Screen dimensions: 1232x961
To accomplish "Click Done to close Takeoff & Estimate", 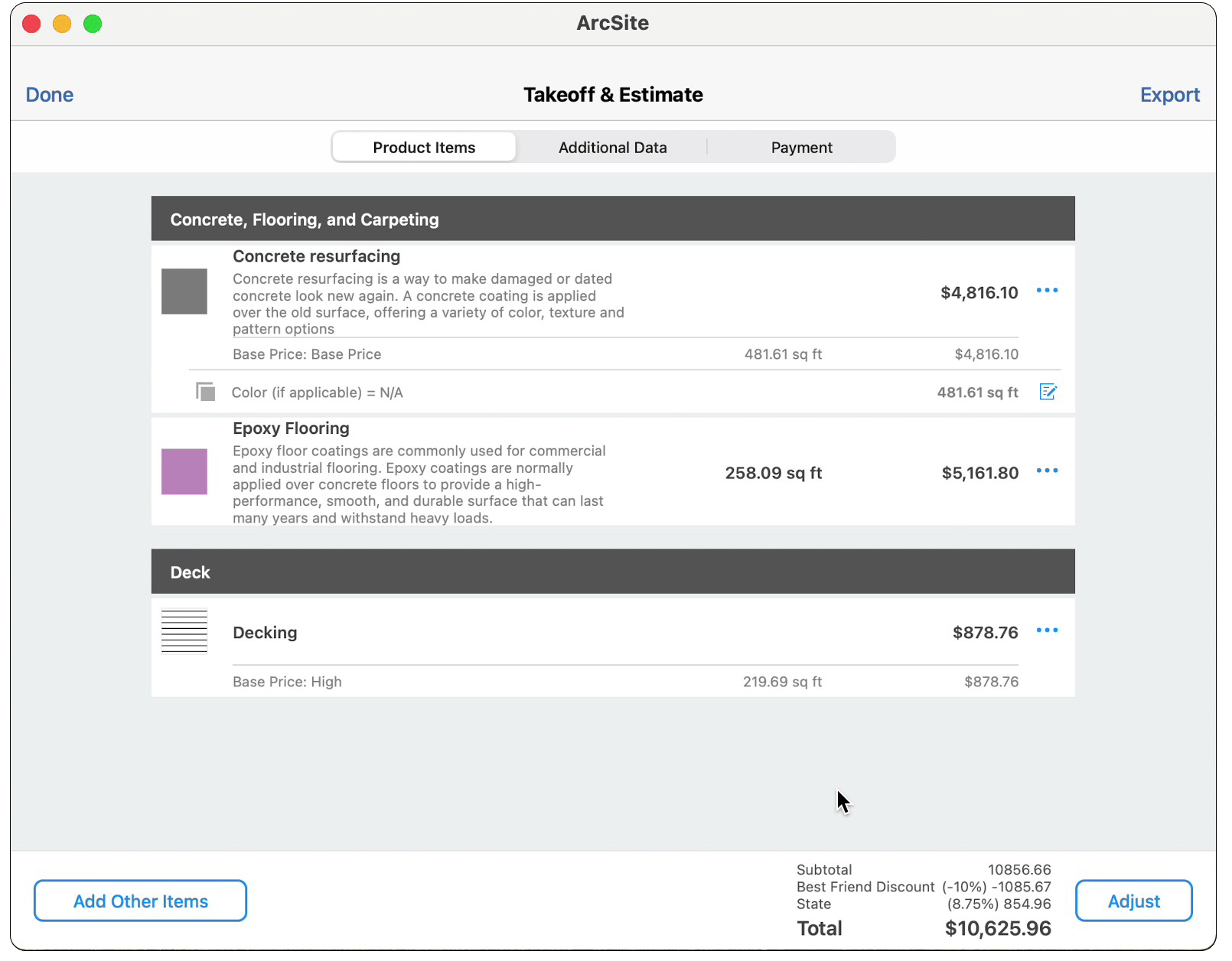I will [x=49, y=94].
